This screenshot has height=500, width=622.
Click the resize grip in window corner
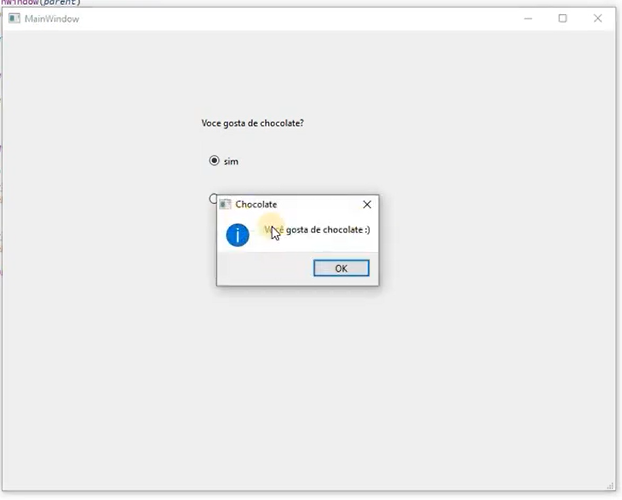(611, 486)
